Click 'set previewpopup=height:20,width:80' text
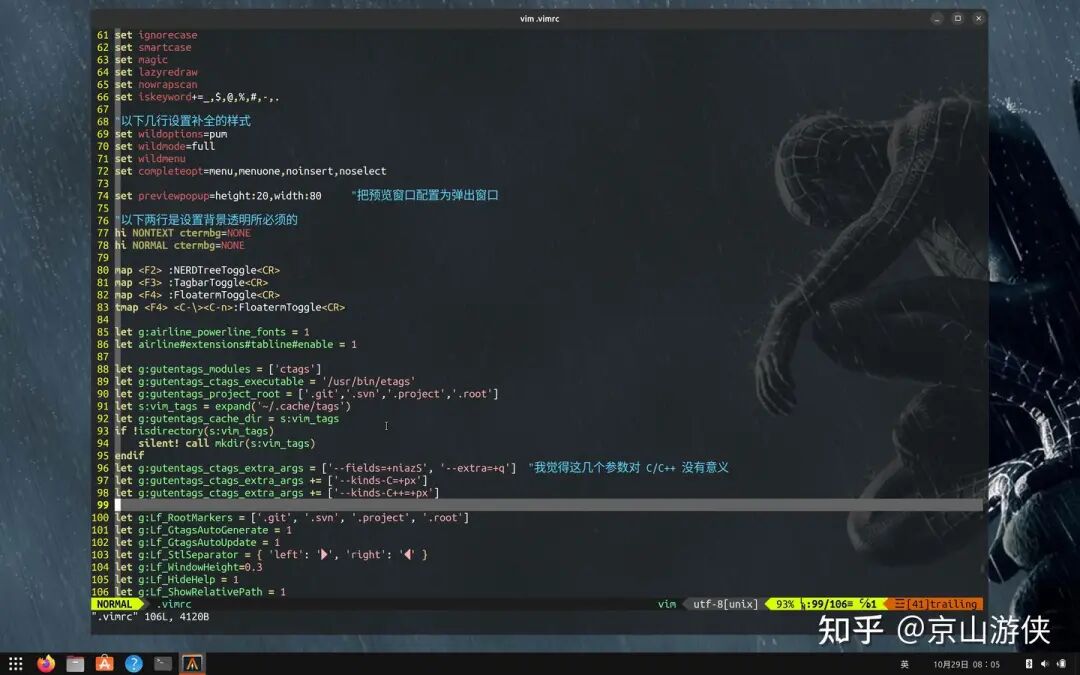 point(218,196)
